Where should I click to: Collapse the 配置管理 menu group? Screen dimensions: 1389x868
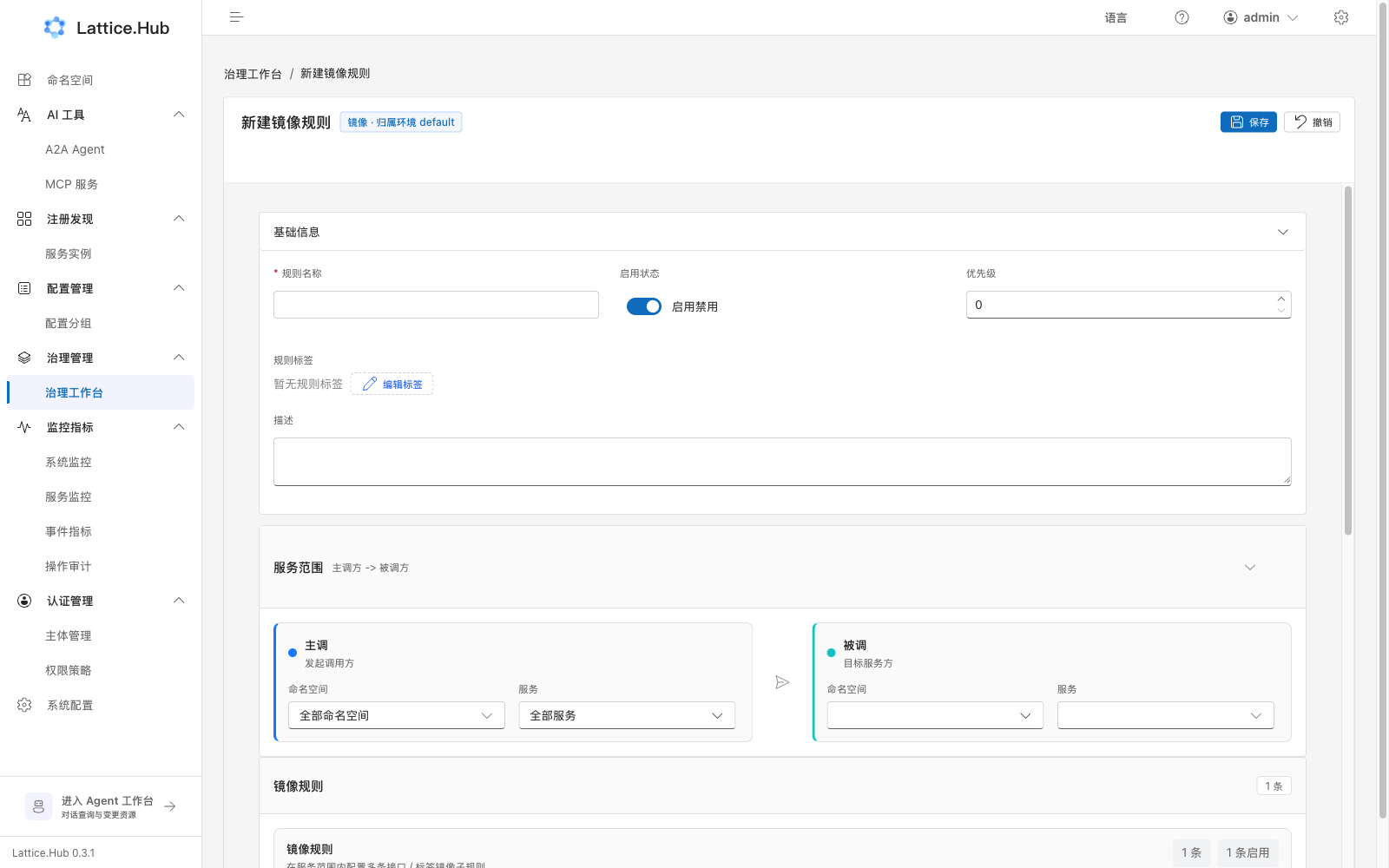[x=179, y=288]
